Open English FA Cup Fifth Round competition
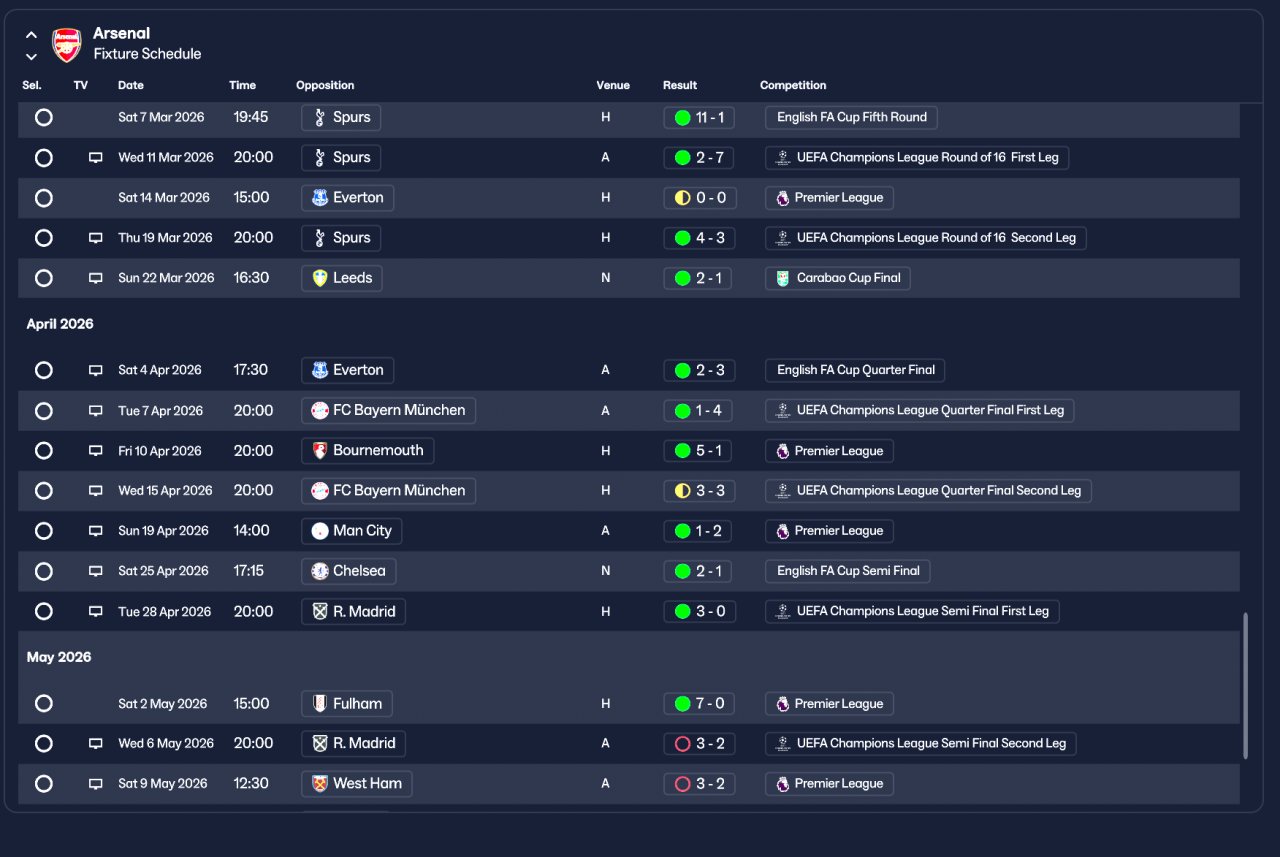 851,117
